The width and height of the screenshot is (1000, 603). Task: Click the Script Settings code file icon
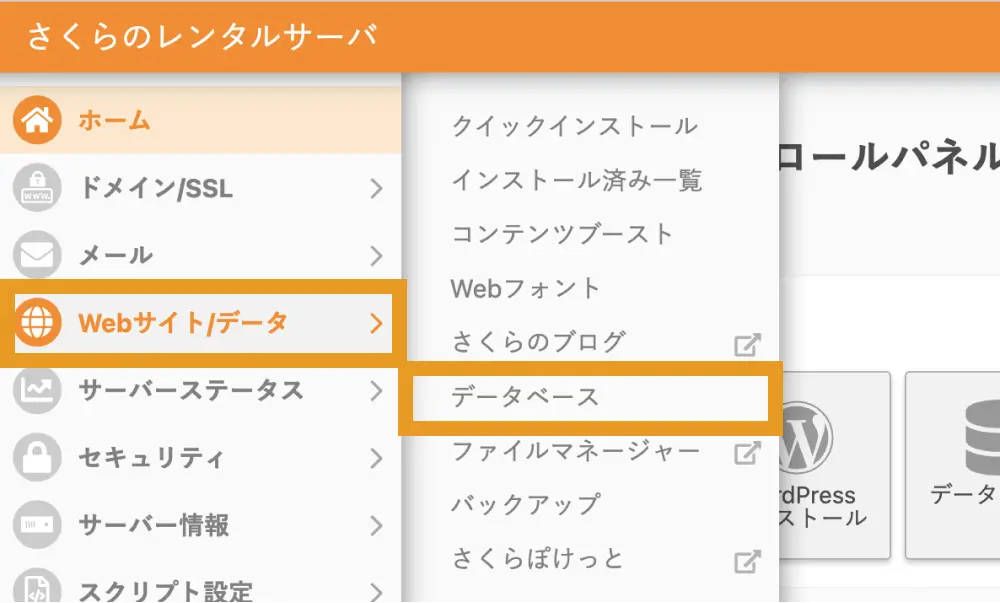(37, 588)
